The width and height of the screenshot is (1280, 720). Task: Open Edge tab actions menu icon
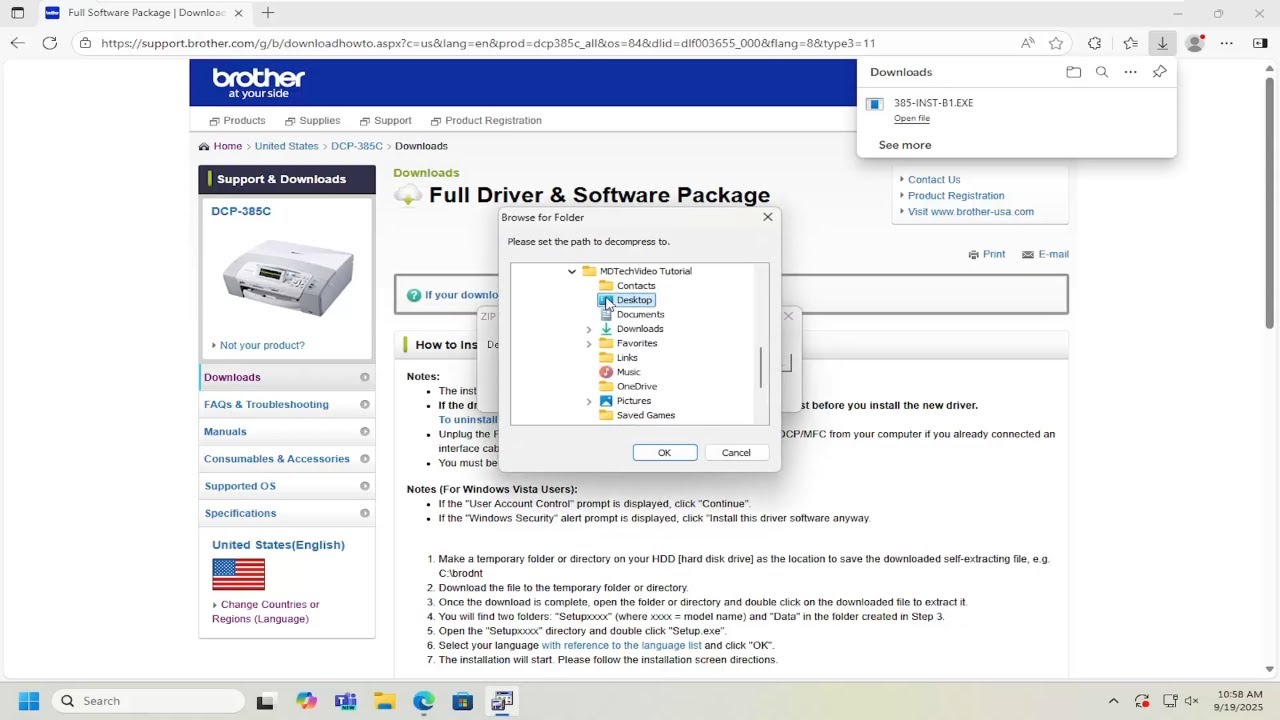pos(17,13)
